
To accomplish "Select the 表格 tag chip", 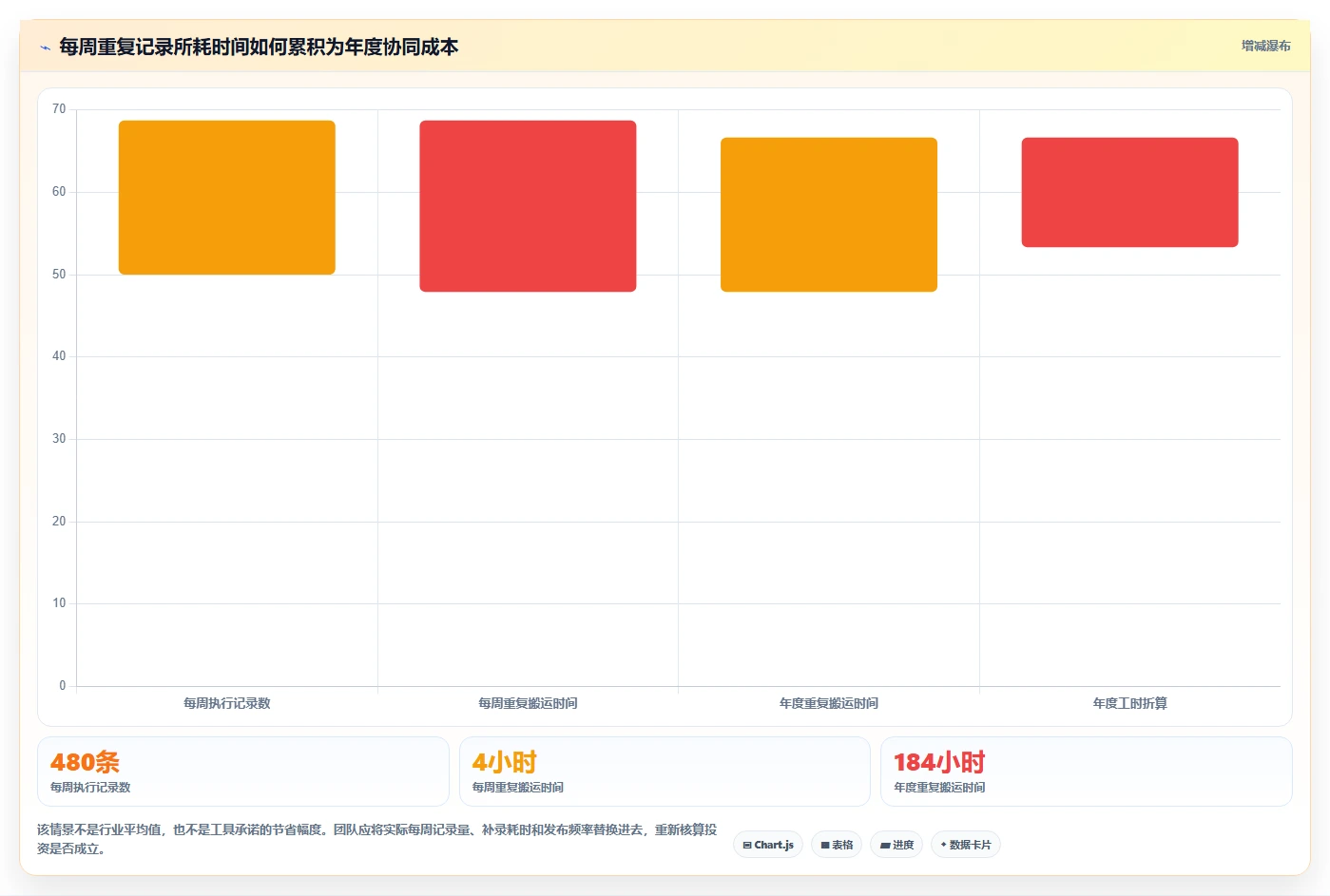I will coord(837,845).
